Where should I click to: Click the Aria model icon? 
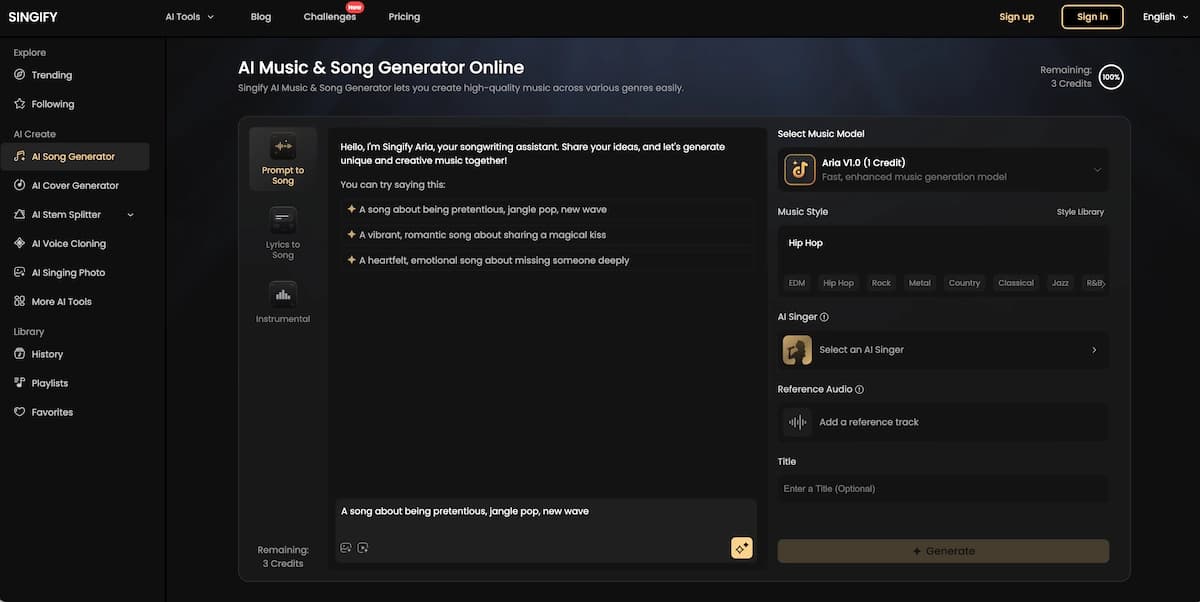click(x=799, y=170)
